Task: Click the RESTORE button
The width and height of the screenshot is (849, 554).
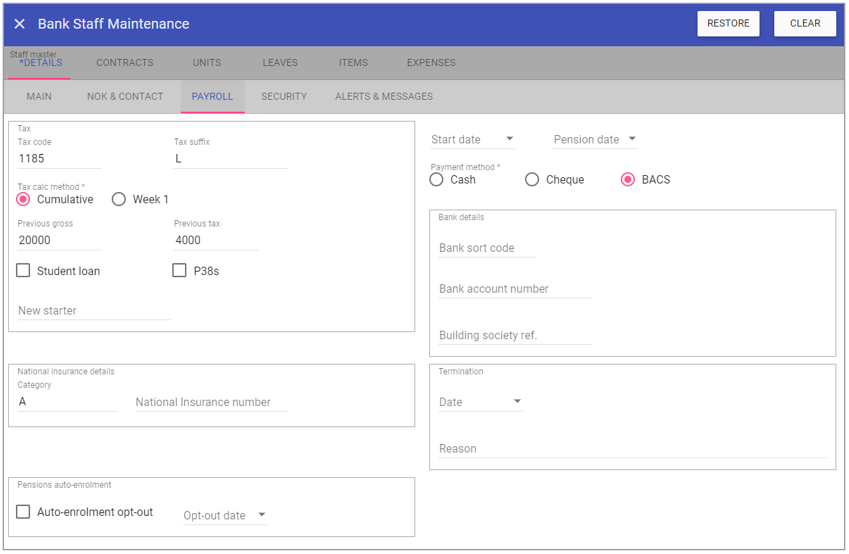Action: tap(728, 23)
